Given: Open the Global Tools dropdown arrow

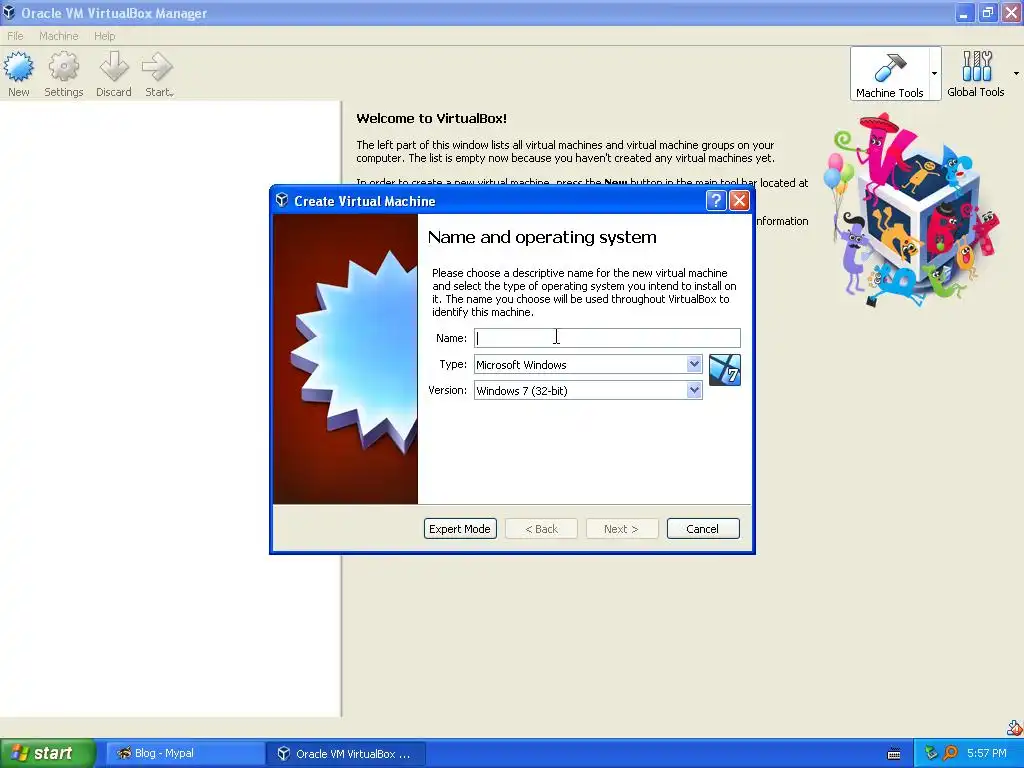Looking at the screenshot, I should coord(1016,74).
